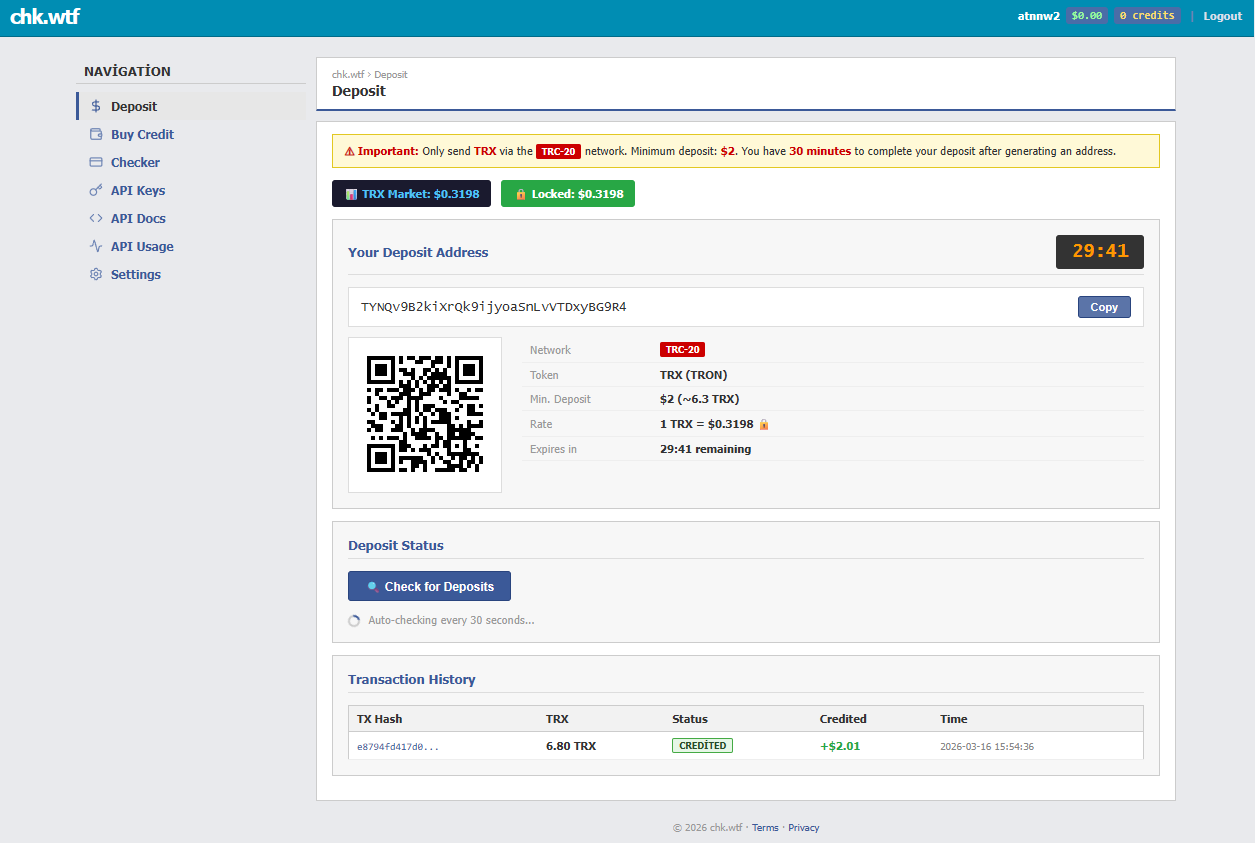Screen dimensions: 1255x843
Task: Click the warning triangle in the Important notice
Action: click(349, 152)
